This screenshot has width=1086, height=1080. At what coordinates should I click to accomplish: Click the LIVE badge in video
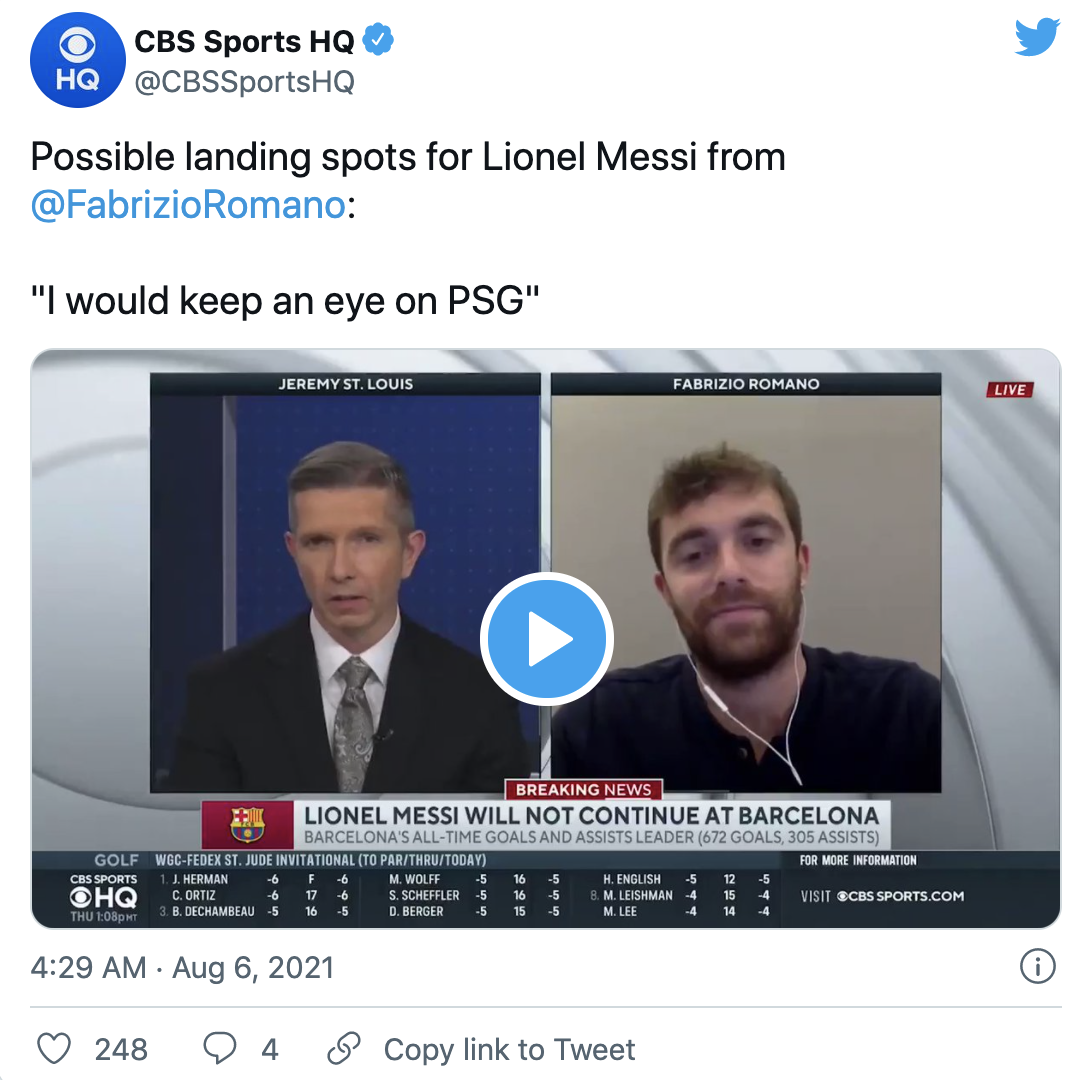[x=1010, y=390]
